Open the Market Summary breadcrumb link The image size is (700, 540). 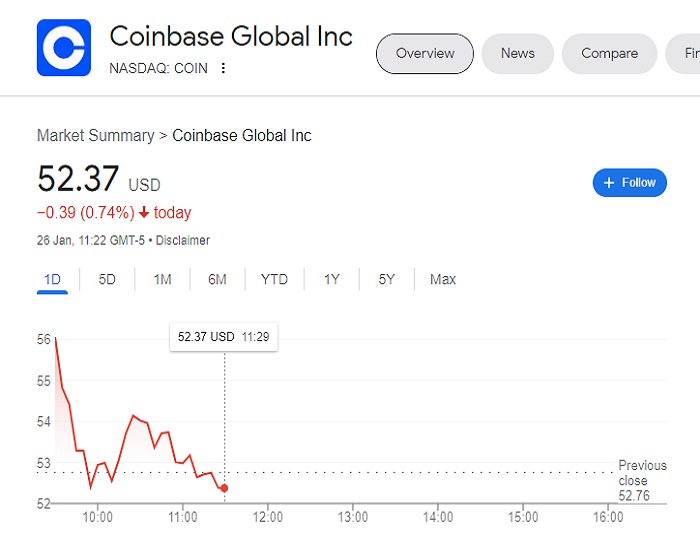click(96, 135)
